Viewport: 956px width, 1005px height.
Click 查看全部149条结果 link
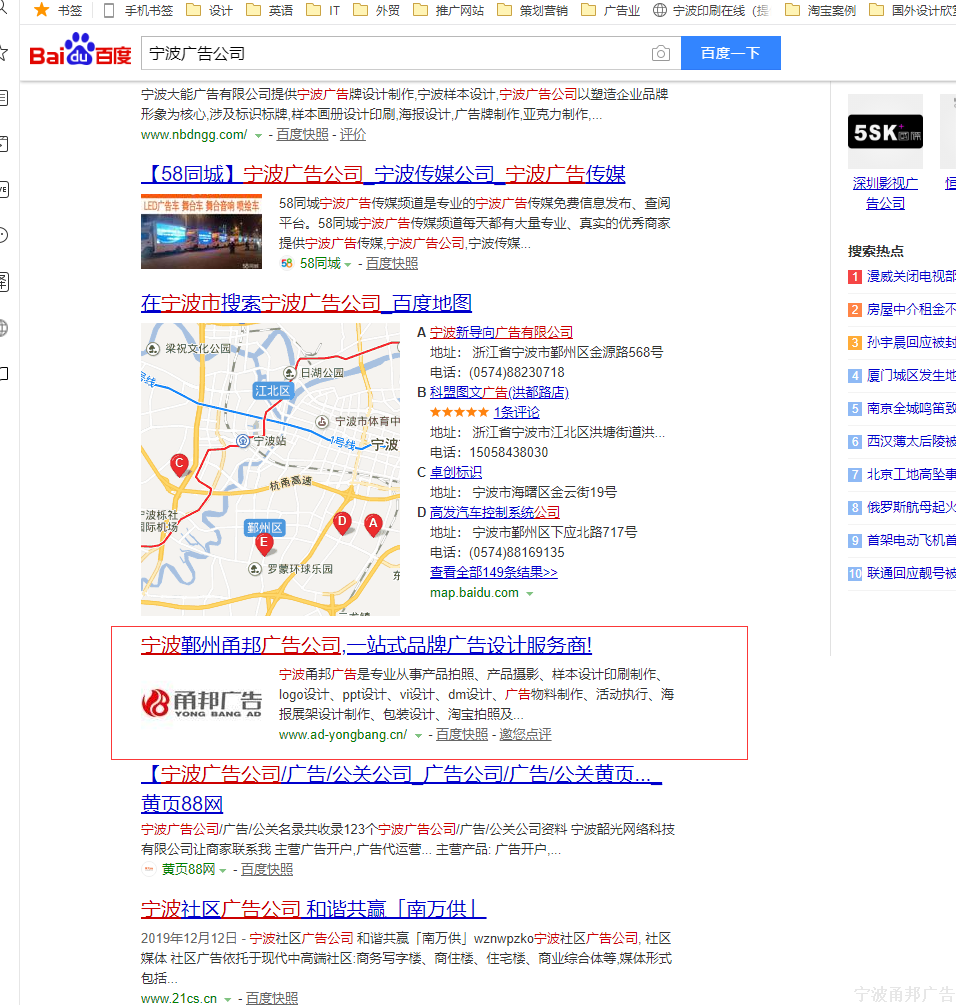point(493,572)
